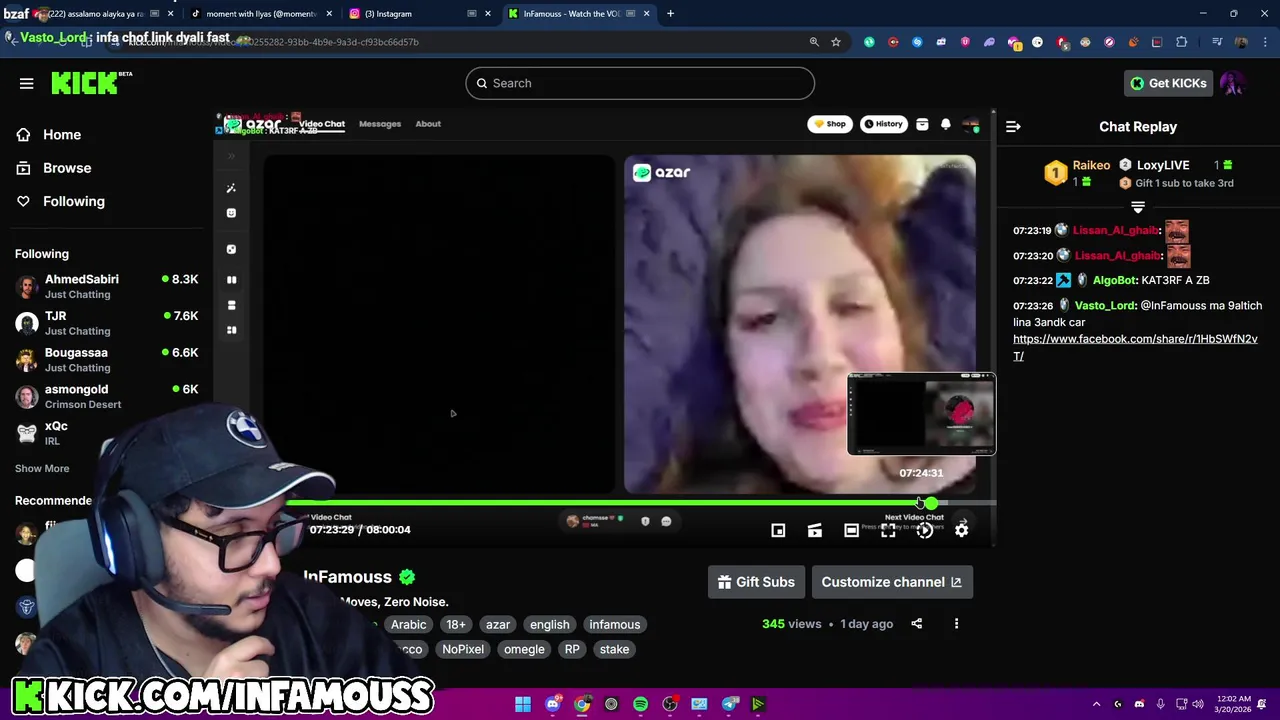
Task: Switch to Messages tab in Azar
Action: [380, 124]
